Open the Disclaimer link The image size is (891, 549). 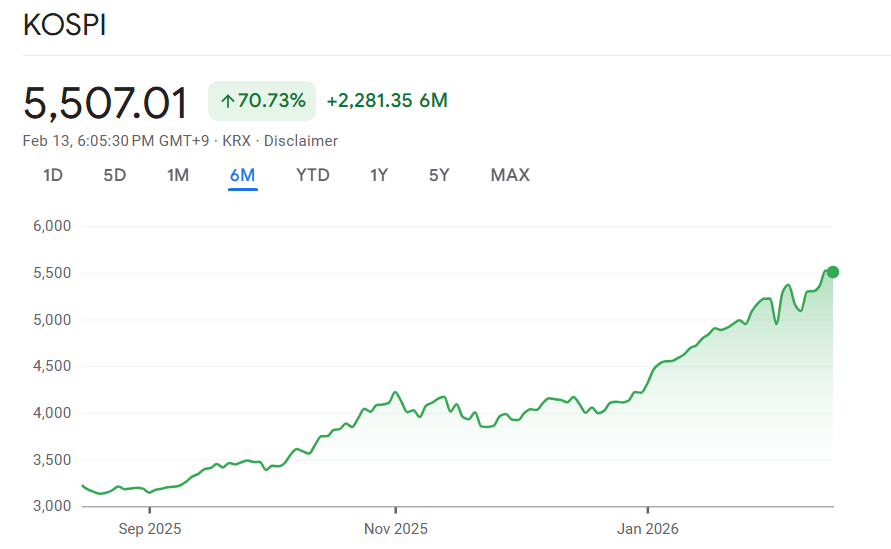(x=301, y=141)
